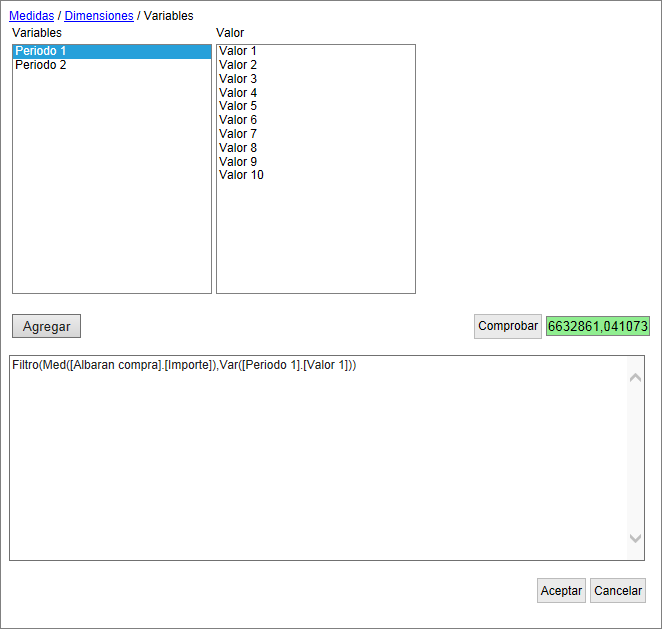Viewport: 662px width, 629px height.
Task: Pick Valor 4 in the Valor list
Action: tap(238, 93)
